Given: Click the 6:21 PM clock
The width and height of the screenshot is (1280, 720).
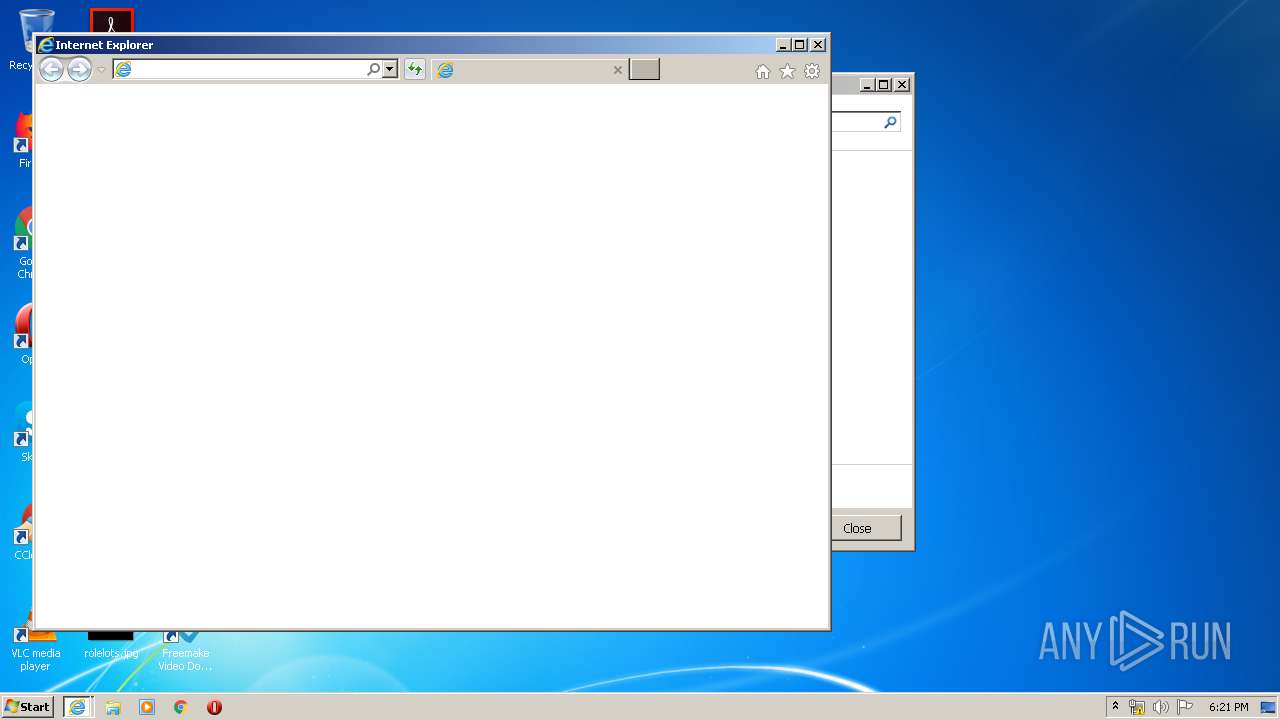Looking at the screenshot, I should (1228, 707).
